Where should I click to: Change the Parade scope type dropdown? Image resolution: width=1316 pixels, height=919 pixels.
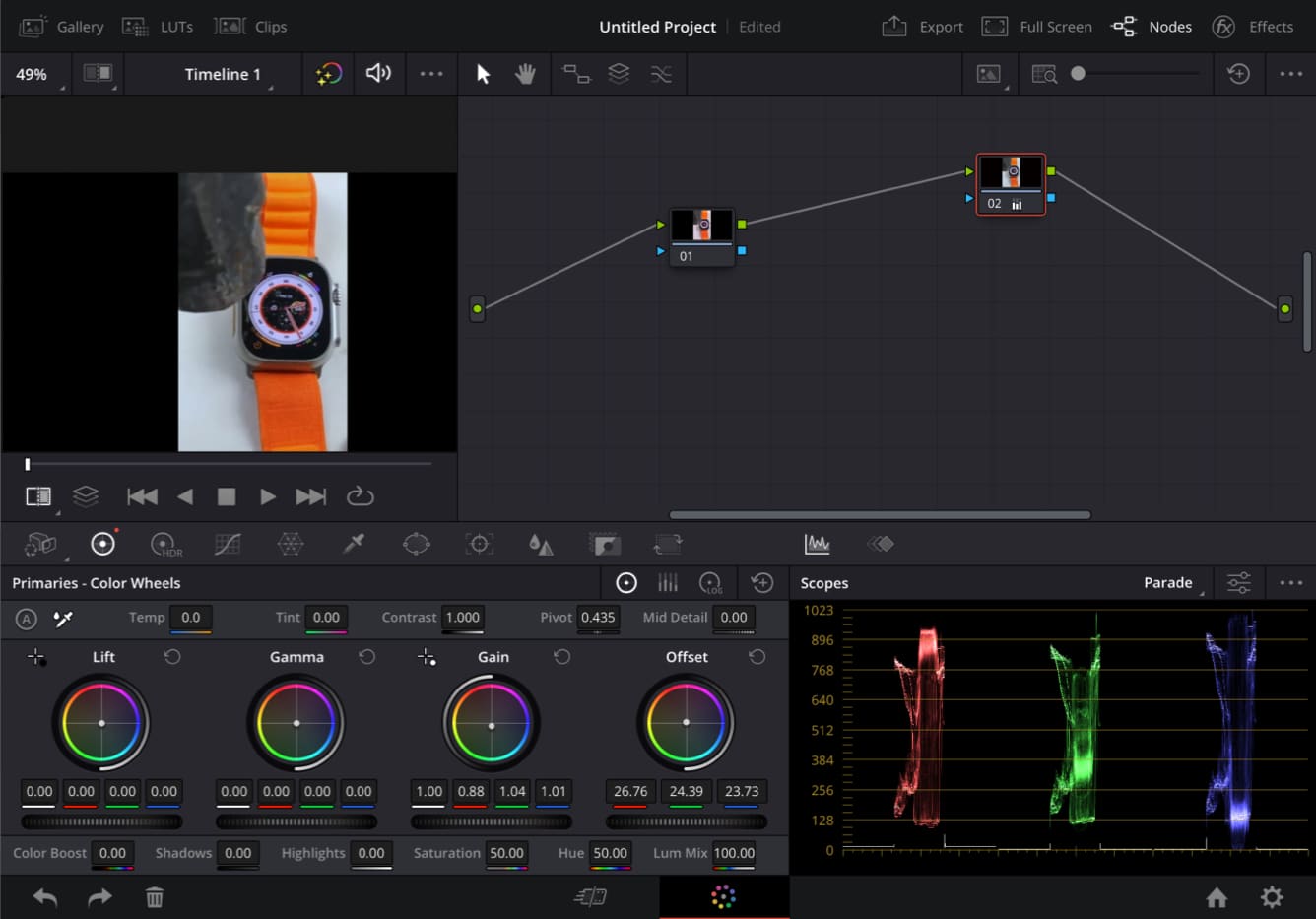(1171, 583)
